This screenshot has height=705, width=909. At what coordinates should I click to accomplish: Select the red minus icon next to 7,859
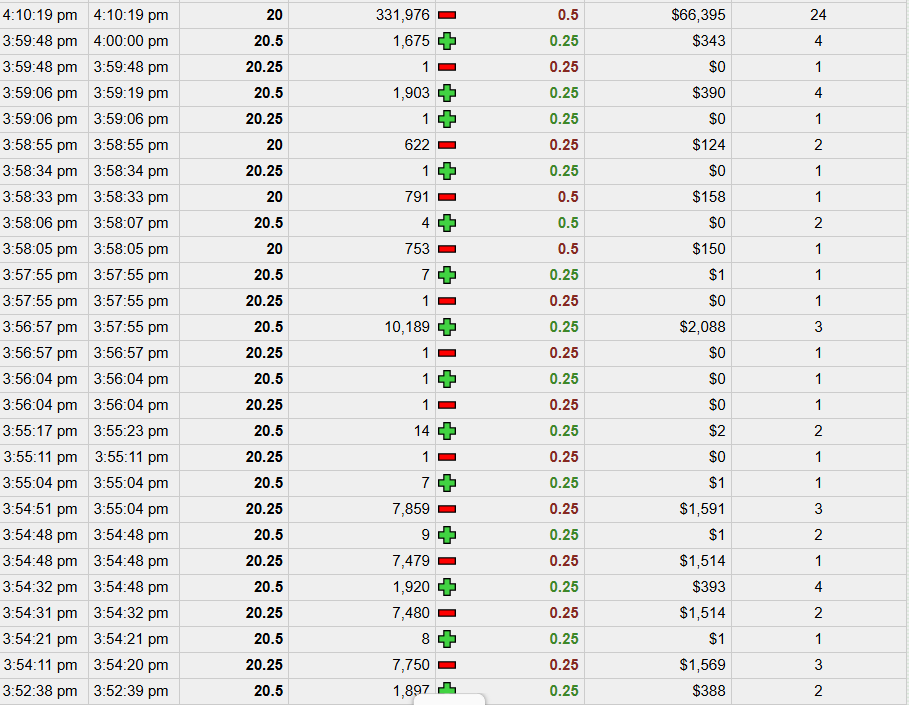[x=447, y=509]
